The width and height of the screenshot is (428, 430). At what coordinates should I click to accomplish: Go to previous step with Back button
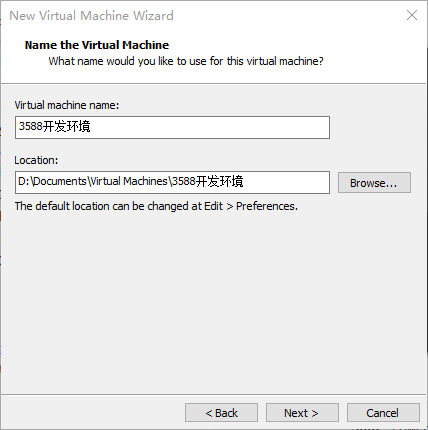pos(221,413)
